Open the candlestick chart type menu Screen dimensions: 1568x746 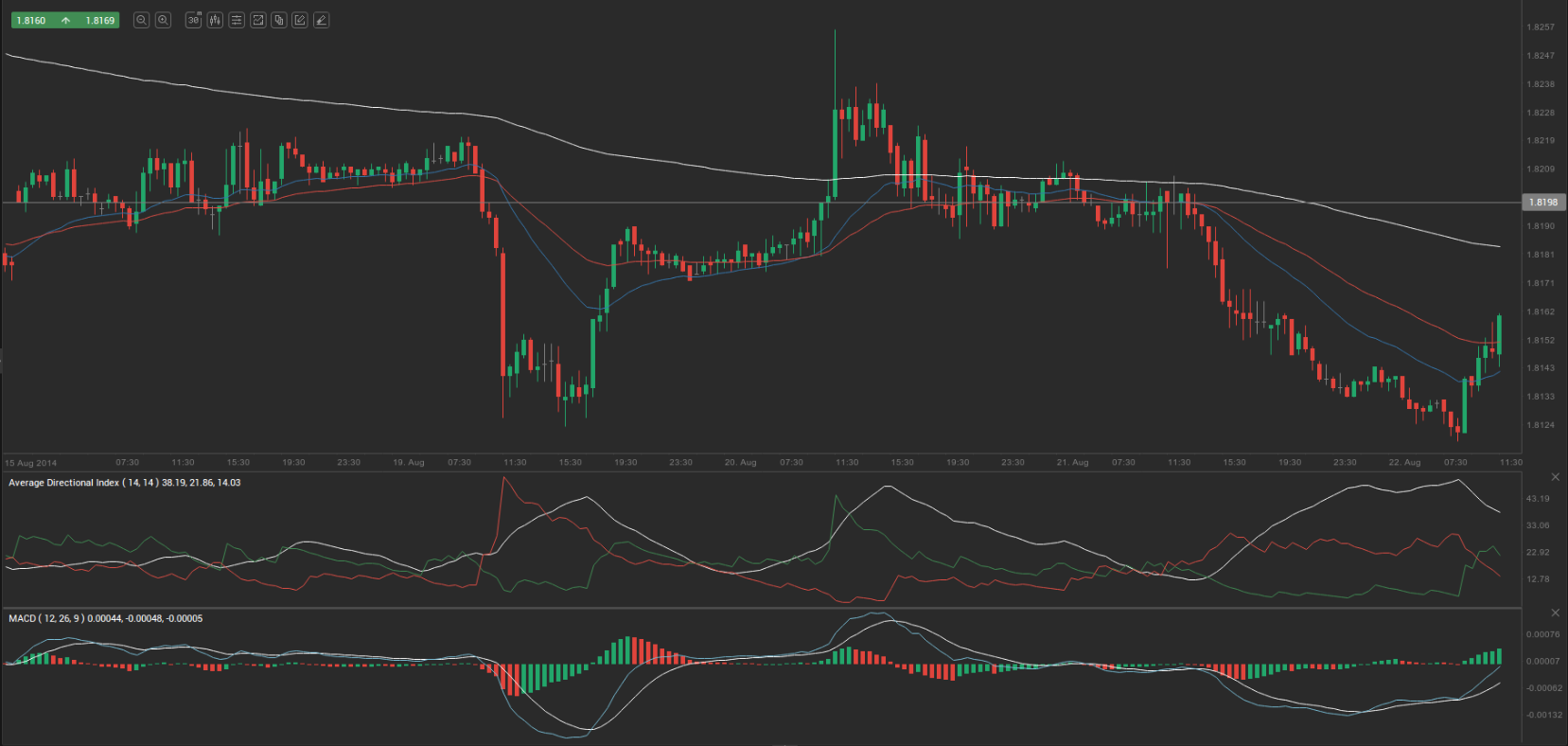coord(215,20)
